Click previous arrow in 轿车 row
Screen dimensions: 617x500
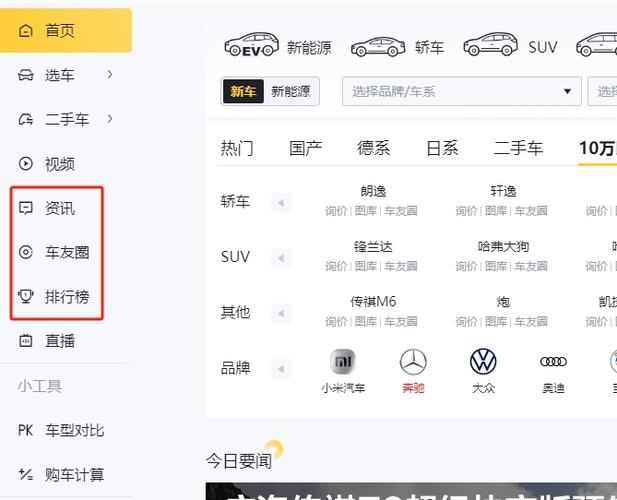click(281, 203)
